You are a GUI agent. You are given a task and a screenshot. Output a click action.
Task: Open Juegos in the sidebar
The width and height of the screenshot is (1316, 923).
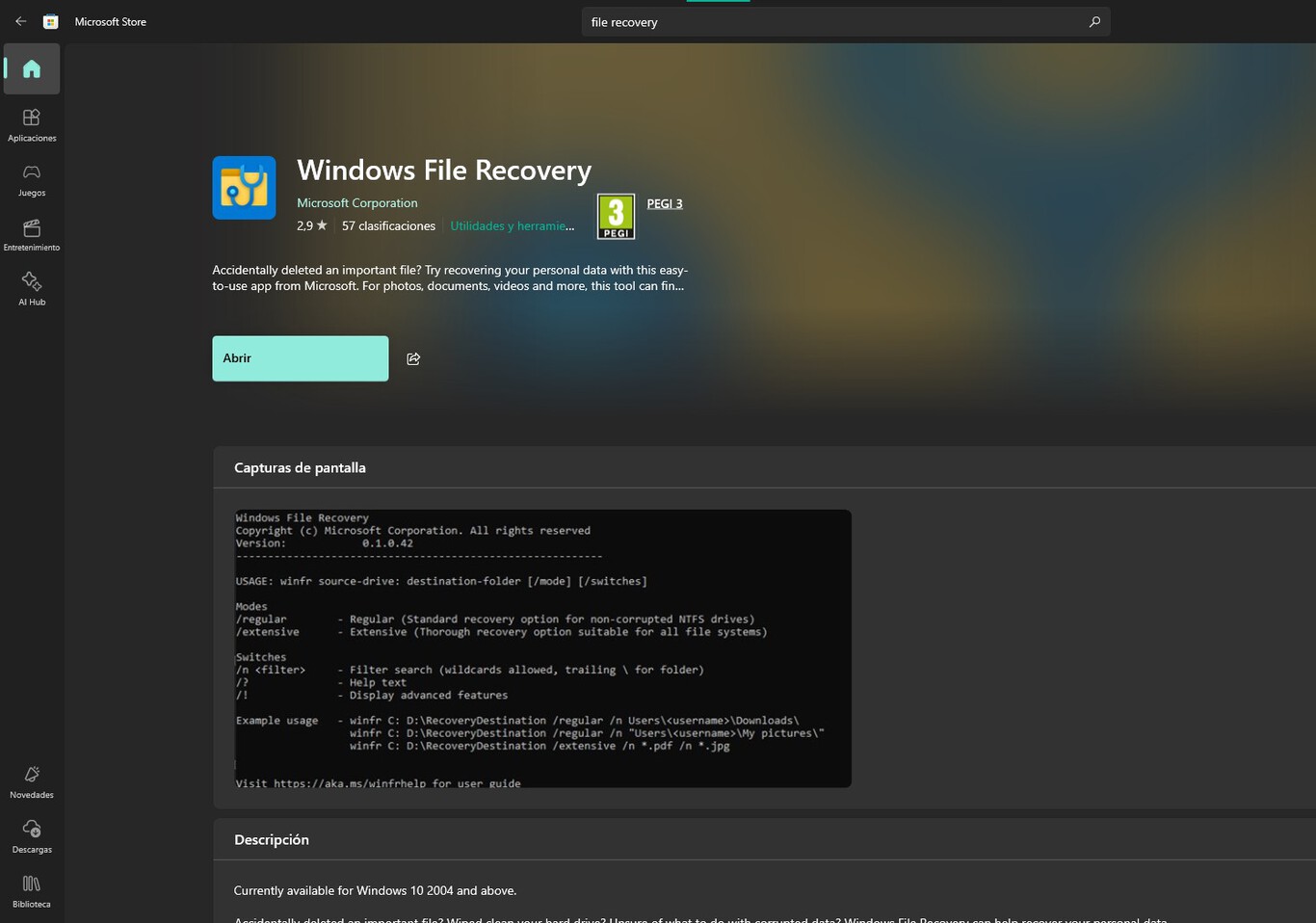click(32, 180)
